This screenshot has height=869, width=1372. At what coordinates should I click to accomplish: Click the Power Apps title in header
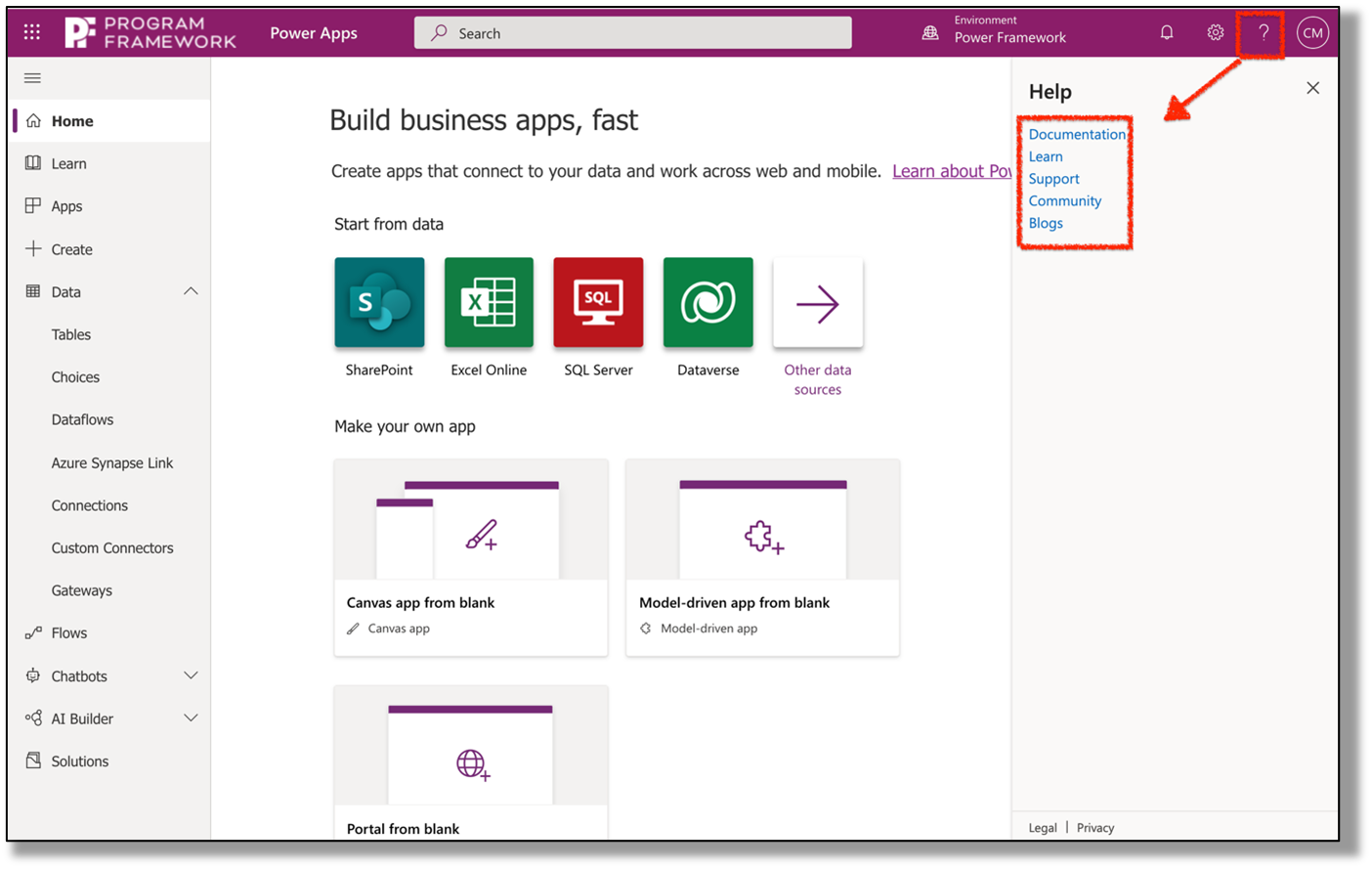pos(314,32)
